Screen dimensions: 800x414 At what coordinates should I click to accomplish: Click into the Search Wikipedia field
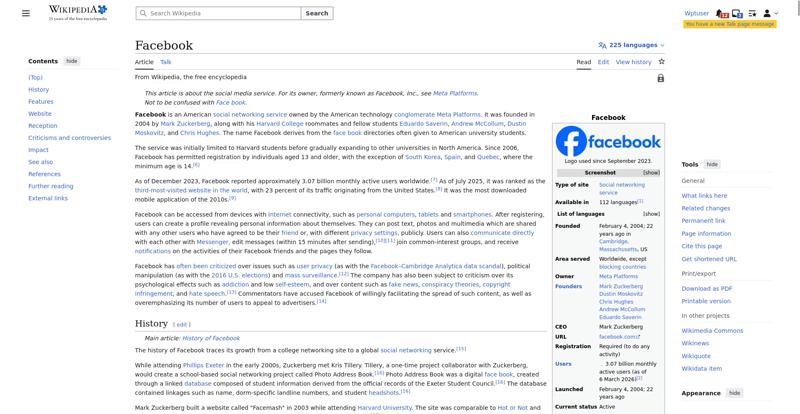tap(220, 13)
